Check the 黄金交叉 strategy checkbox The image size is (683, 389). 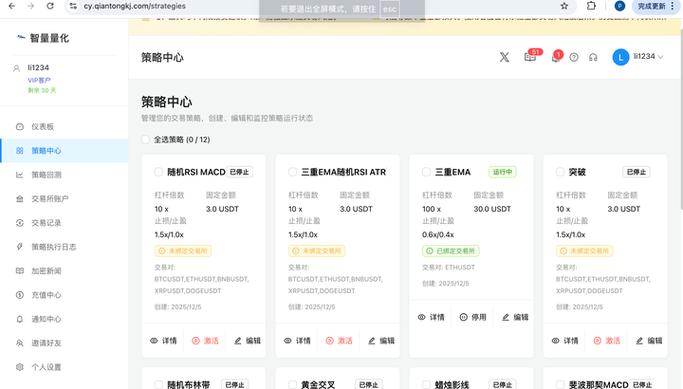point(292,384)
